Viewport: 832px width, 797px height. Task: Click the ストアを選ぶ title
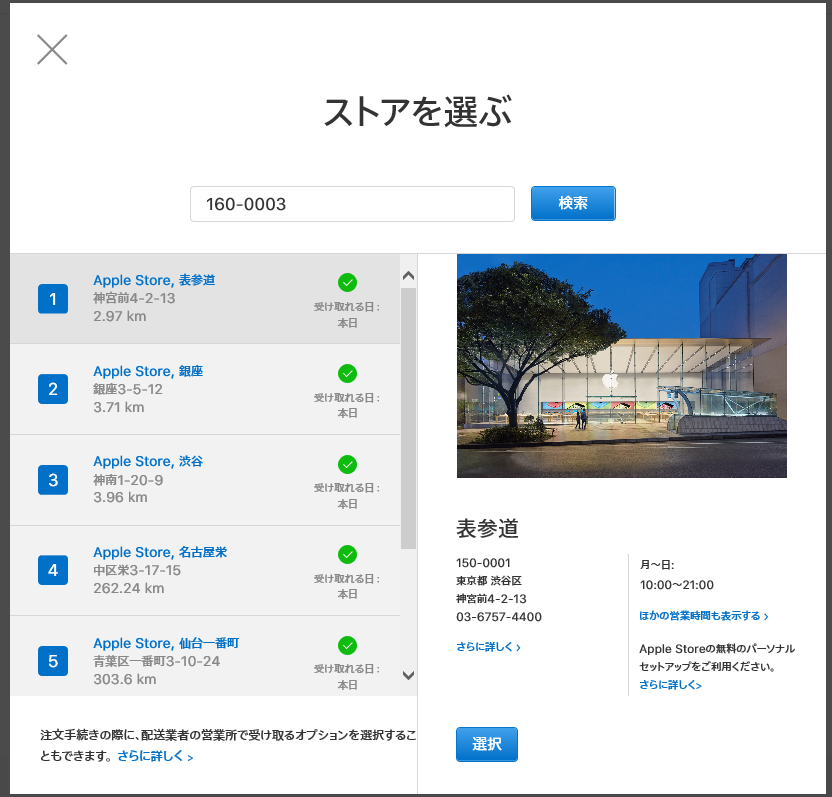pos(418,112)
